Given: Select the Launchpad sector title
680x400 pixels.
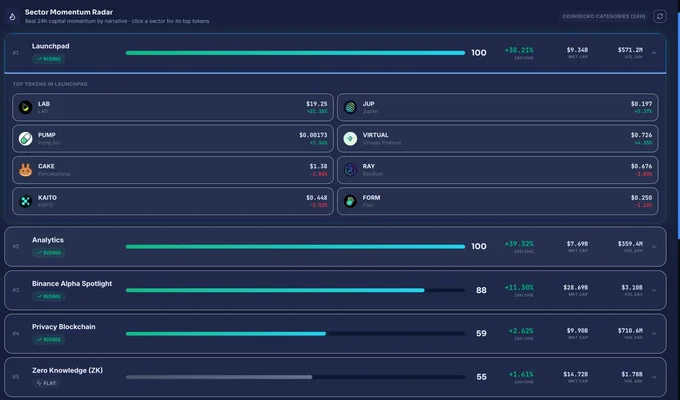Looking at the screenshot, I should point(50,46).
